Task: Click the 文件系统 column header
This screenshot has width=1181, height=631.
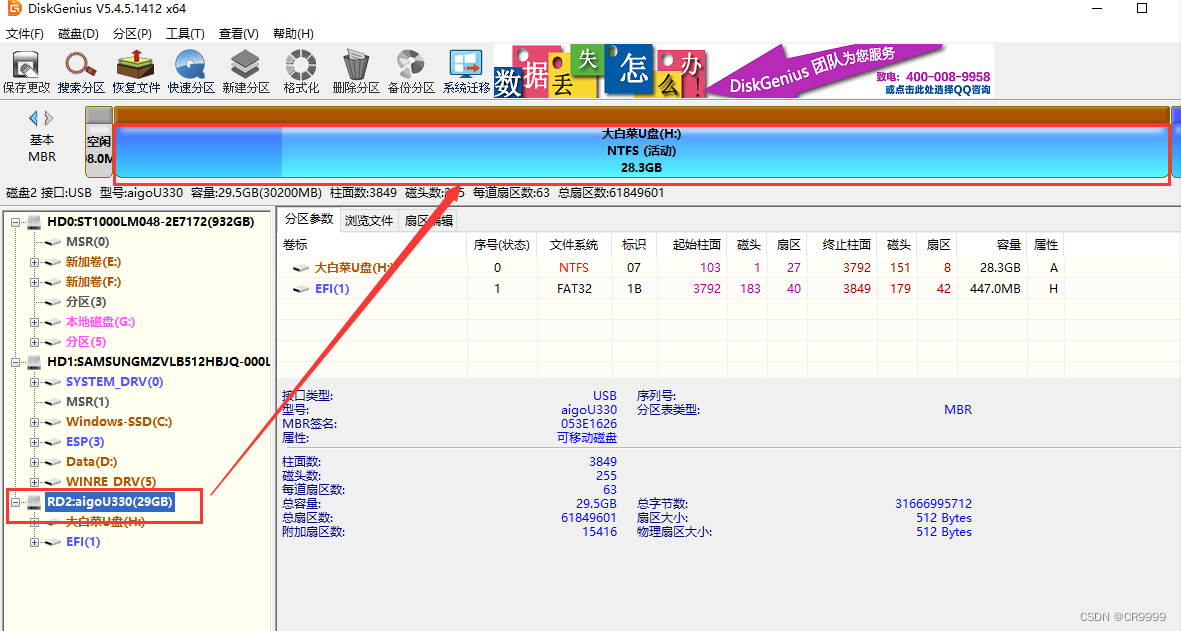Action: 574,245
